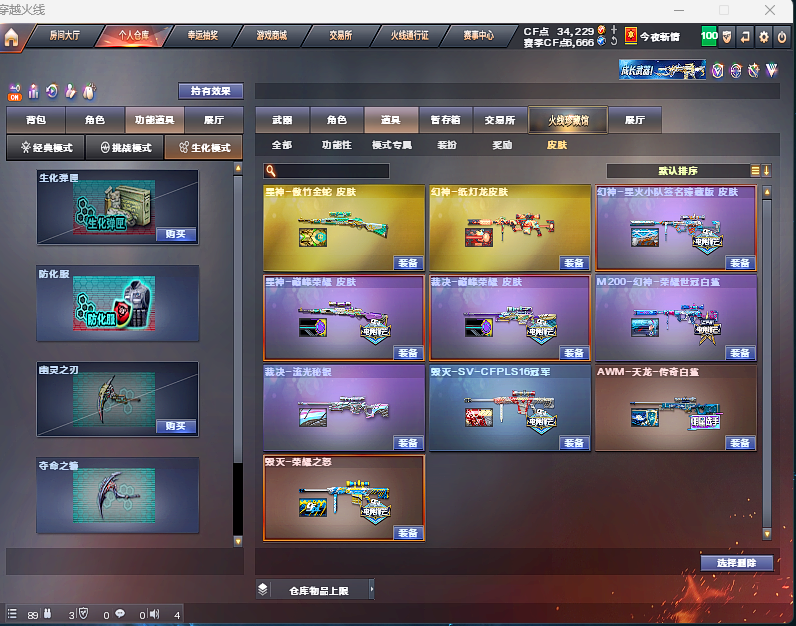Click the friends icon in status bar
Viewport: 796px width, 626px height.
click(47, 614)
